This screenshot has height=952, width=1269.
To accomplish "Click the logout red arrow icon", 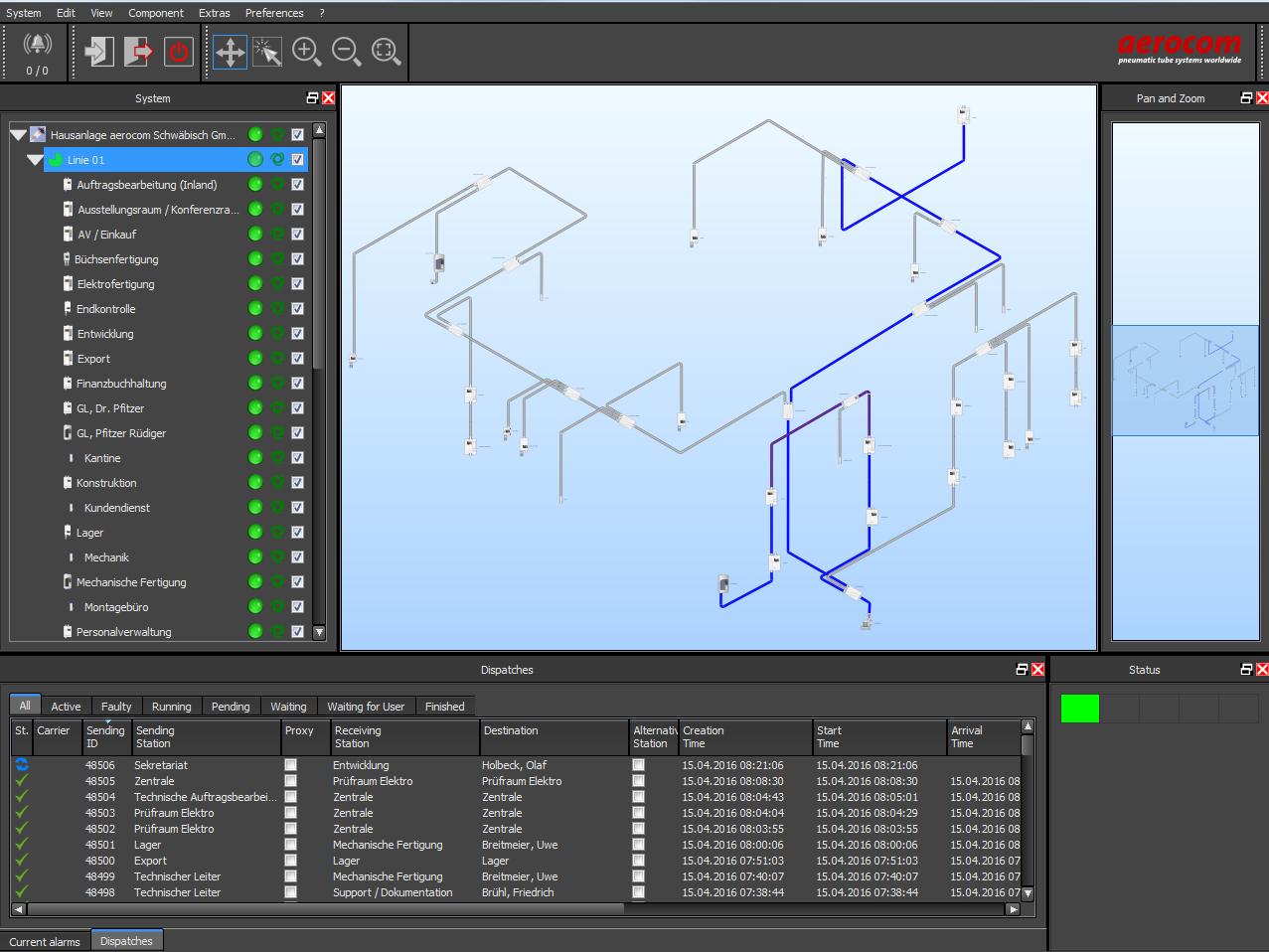I will point(138,52).
